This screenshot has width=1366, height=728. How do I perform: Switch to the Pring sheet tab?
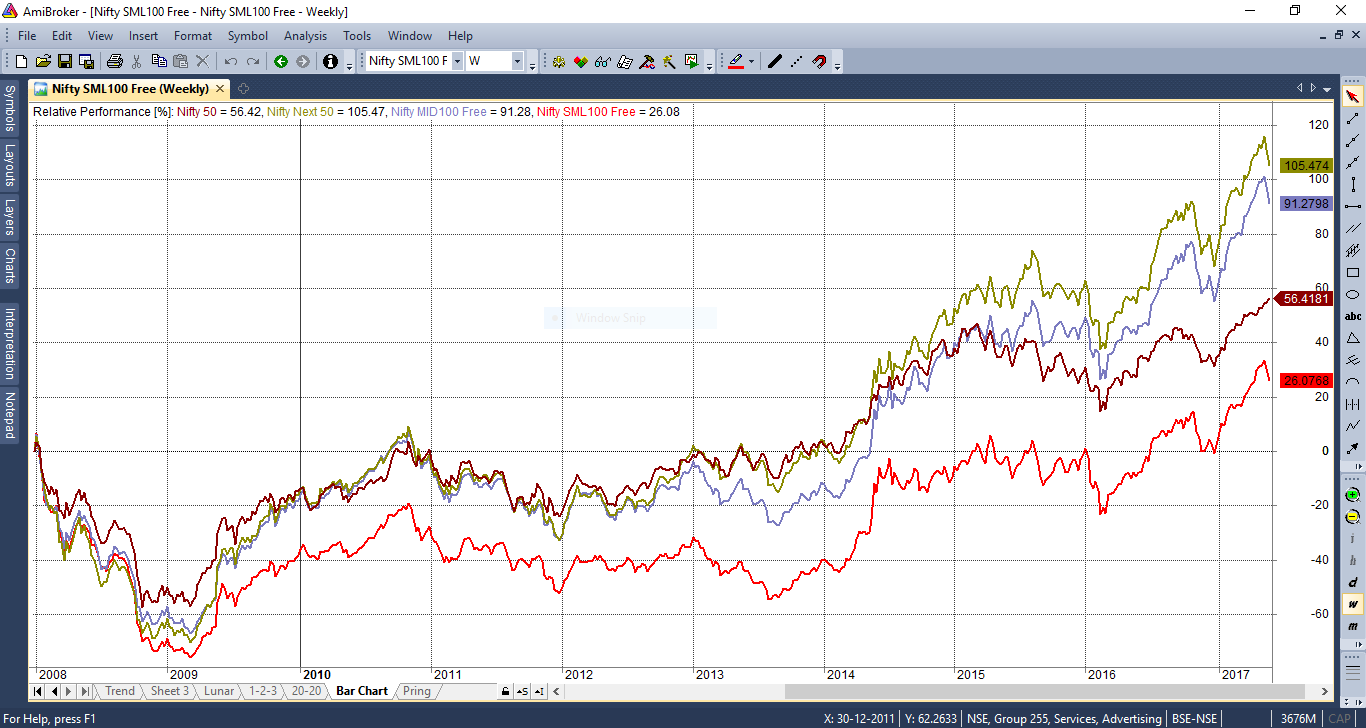click(417, 691)
